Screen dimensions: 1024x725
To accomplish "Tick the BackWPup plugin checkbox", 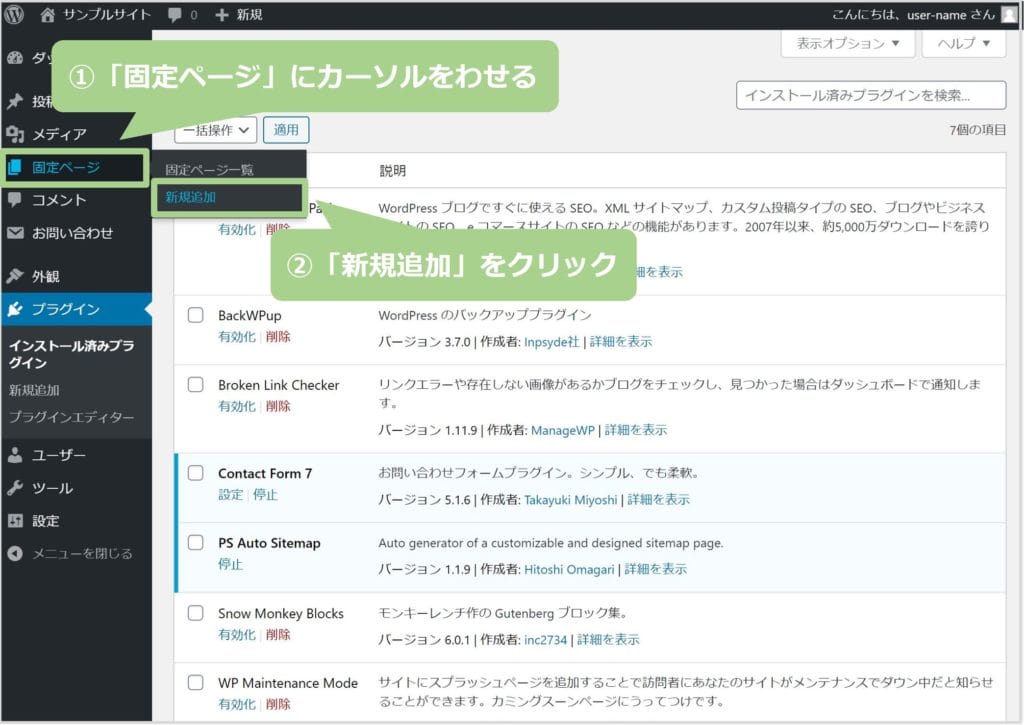I will 195,315.
